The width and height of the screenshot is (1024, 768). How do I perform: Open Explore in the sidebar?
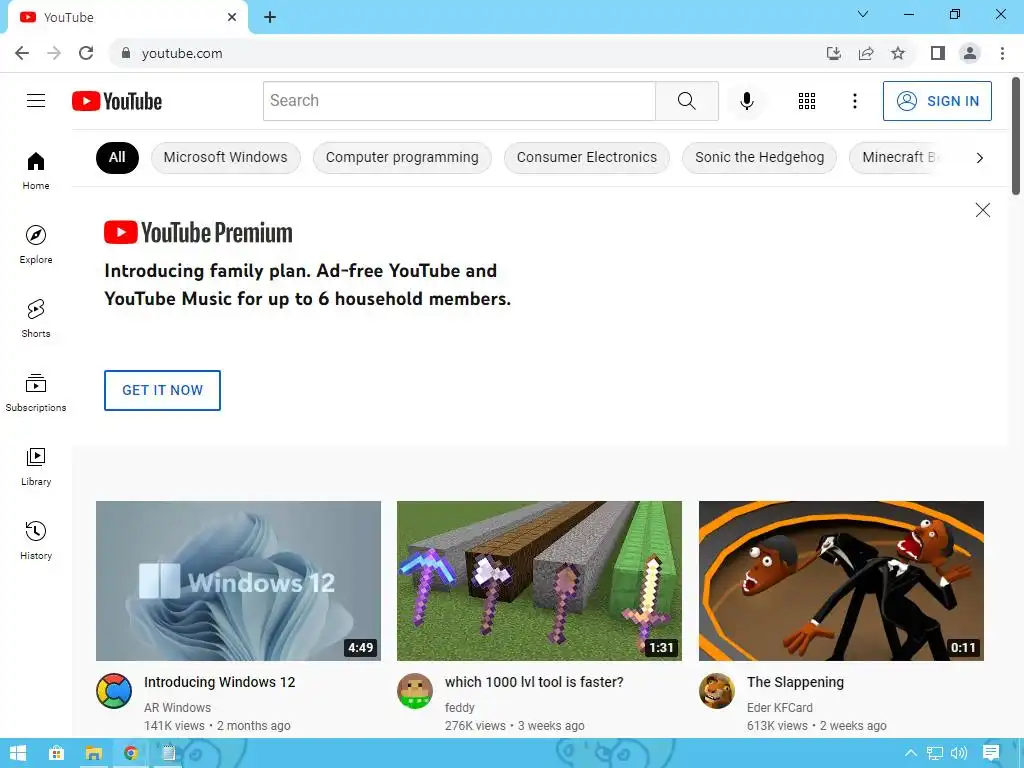(36, 244)
